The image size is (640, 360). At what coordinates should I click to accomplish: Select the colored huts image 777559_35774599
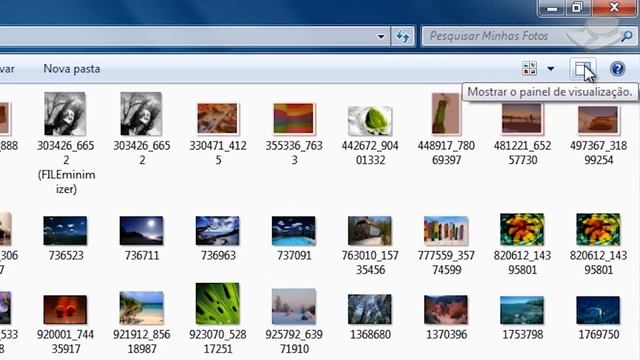pos(446,231)
